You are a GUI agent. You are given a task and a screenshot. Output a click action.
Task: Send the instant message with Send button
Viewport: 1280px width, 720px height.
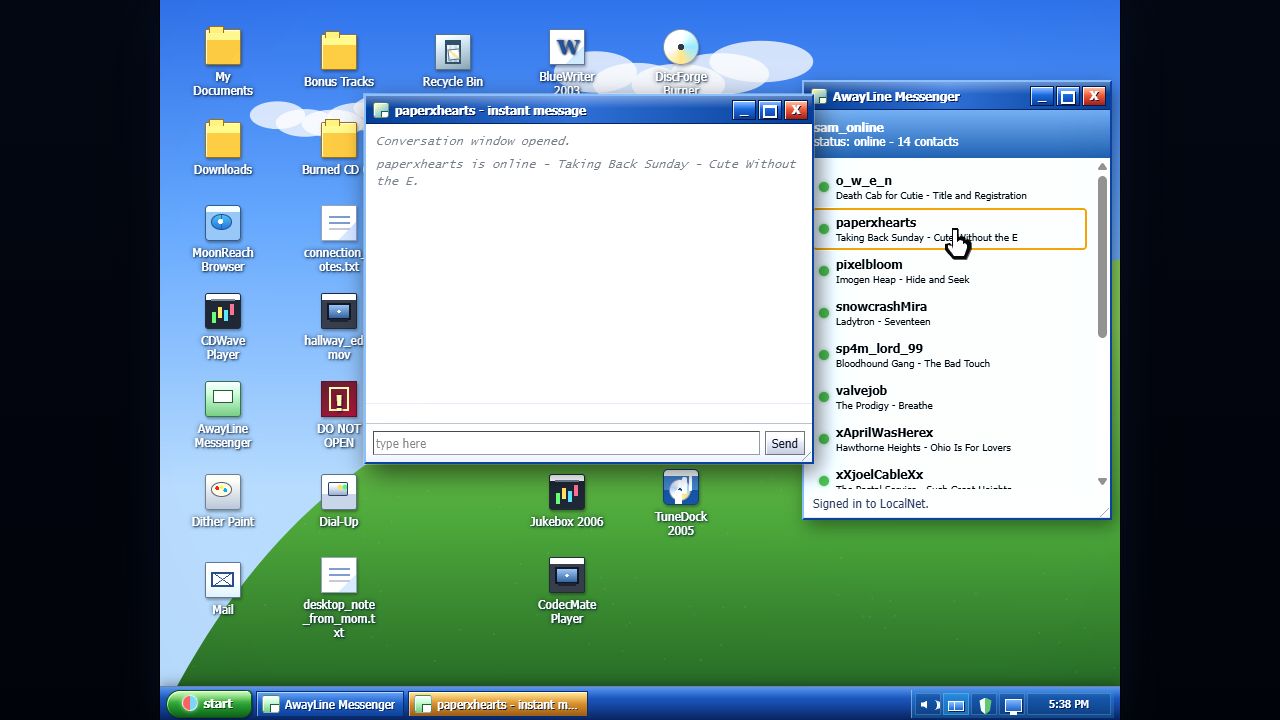(784, 443)
